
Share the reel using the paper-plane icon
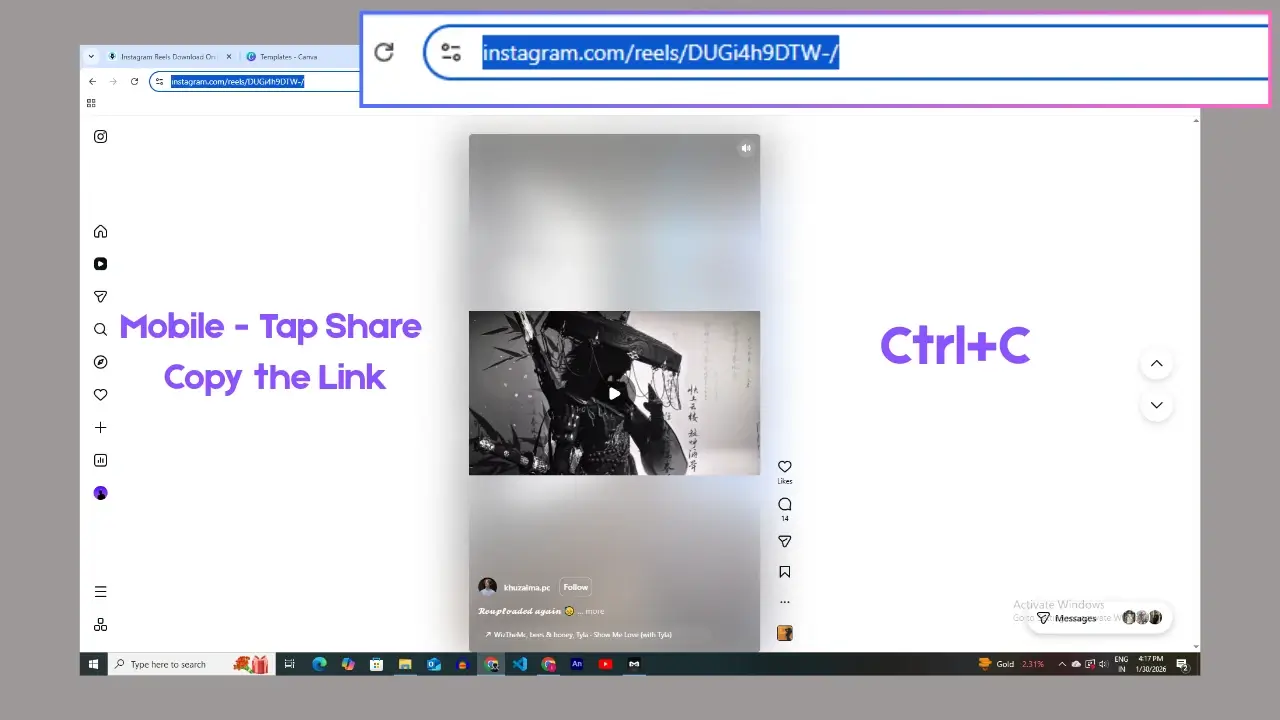(x=785, y=541)
